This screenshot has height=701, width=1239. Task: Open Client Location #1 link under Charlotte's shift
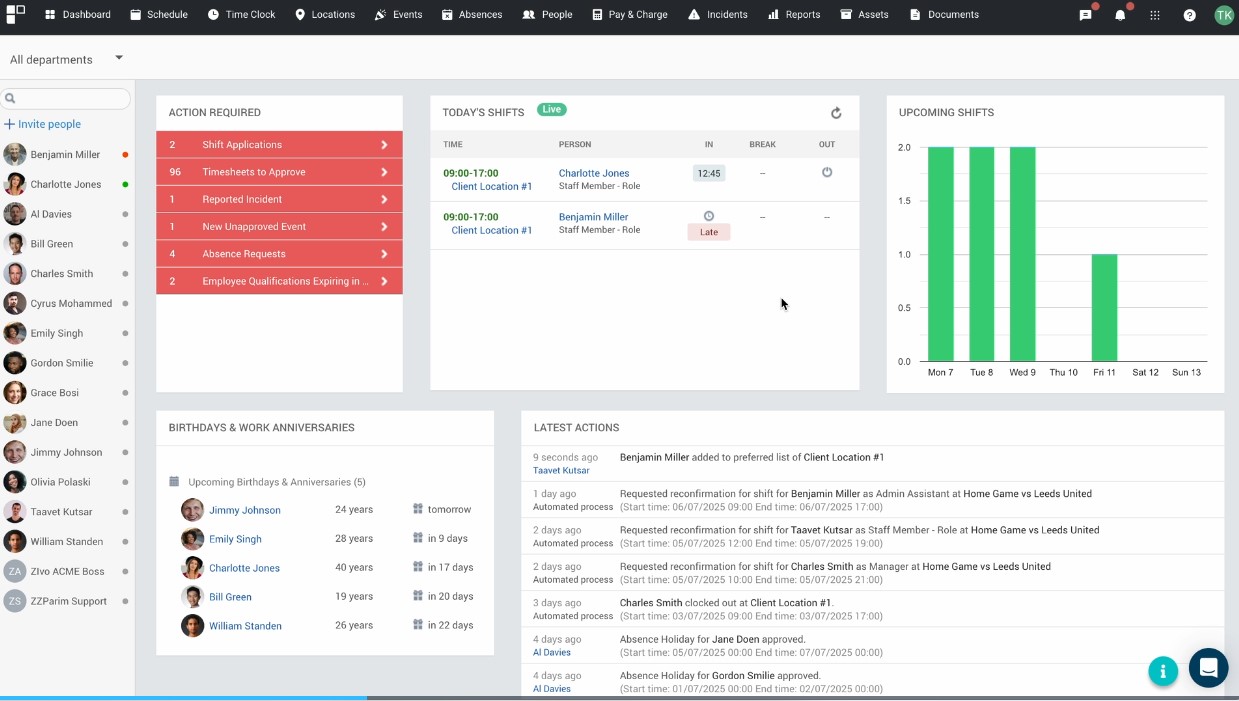tap(492, 187)
